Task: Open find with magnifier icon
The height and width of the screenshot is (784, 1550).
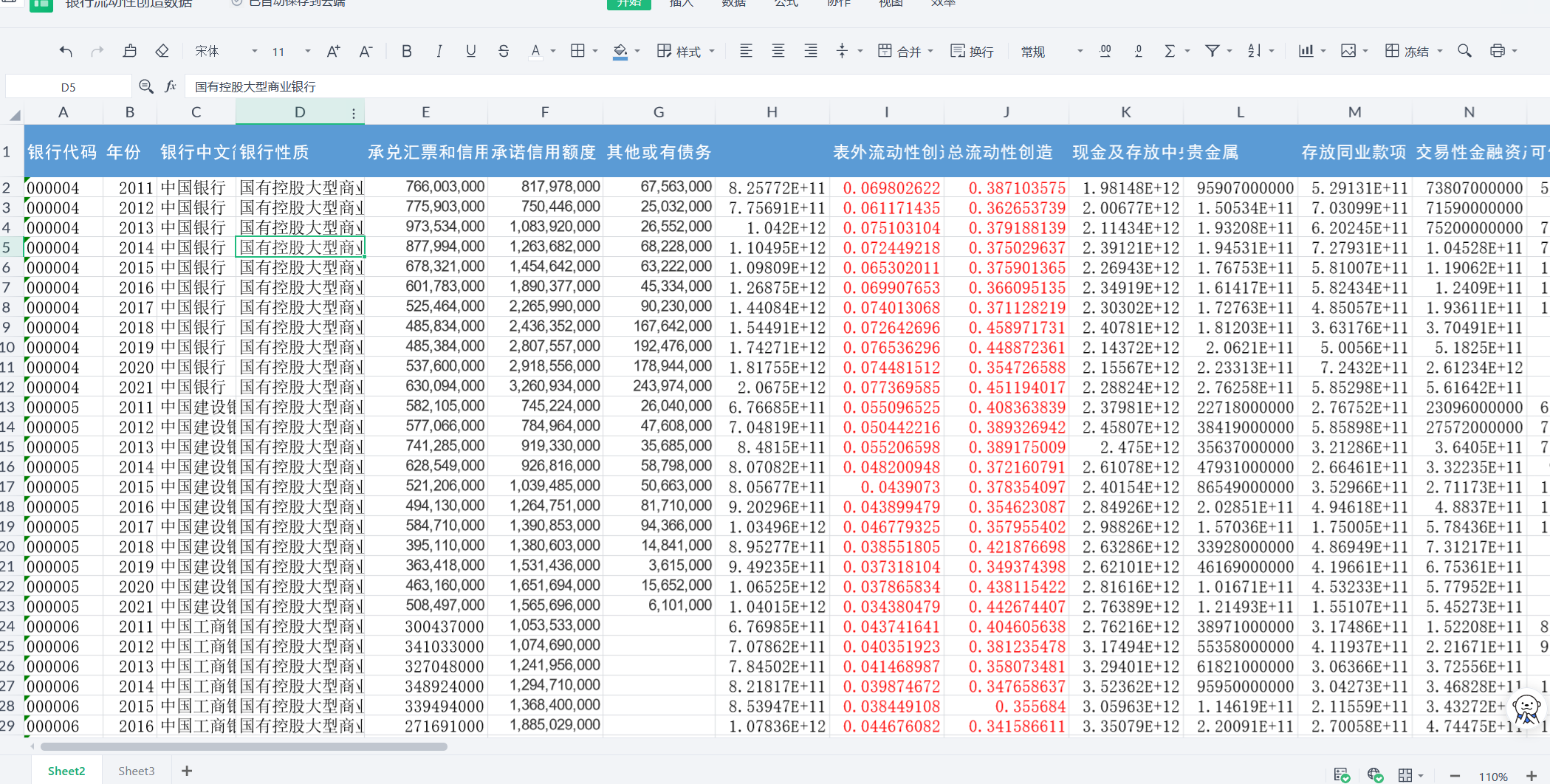Action: pos(1464,51)
